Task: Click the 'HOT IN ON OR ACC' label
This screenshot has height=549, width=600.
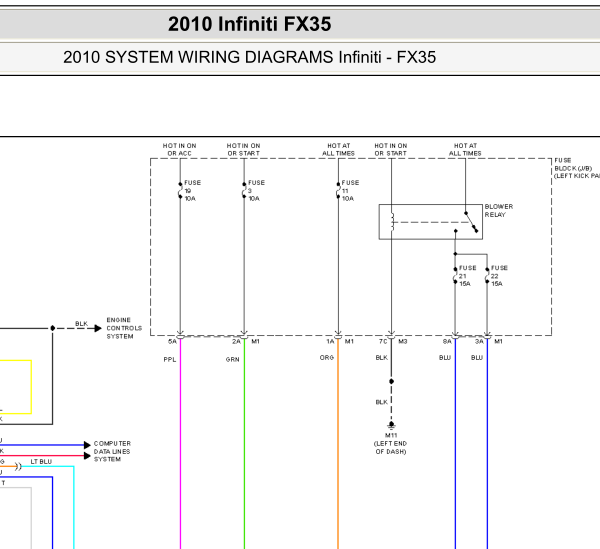Action: [179, 150]
